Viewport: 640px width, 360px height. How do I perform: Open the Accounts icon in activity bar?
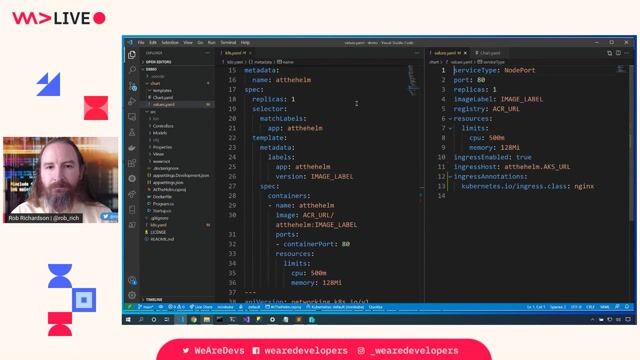132,280
